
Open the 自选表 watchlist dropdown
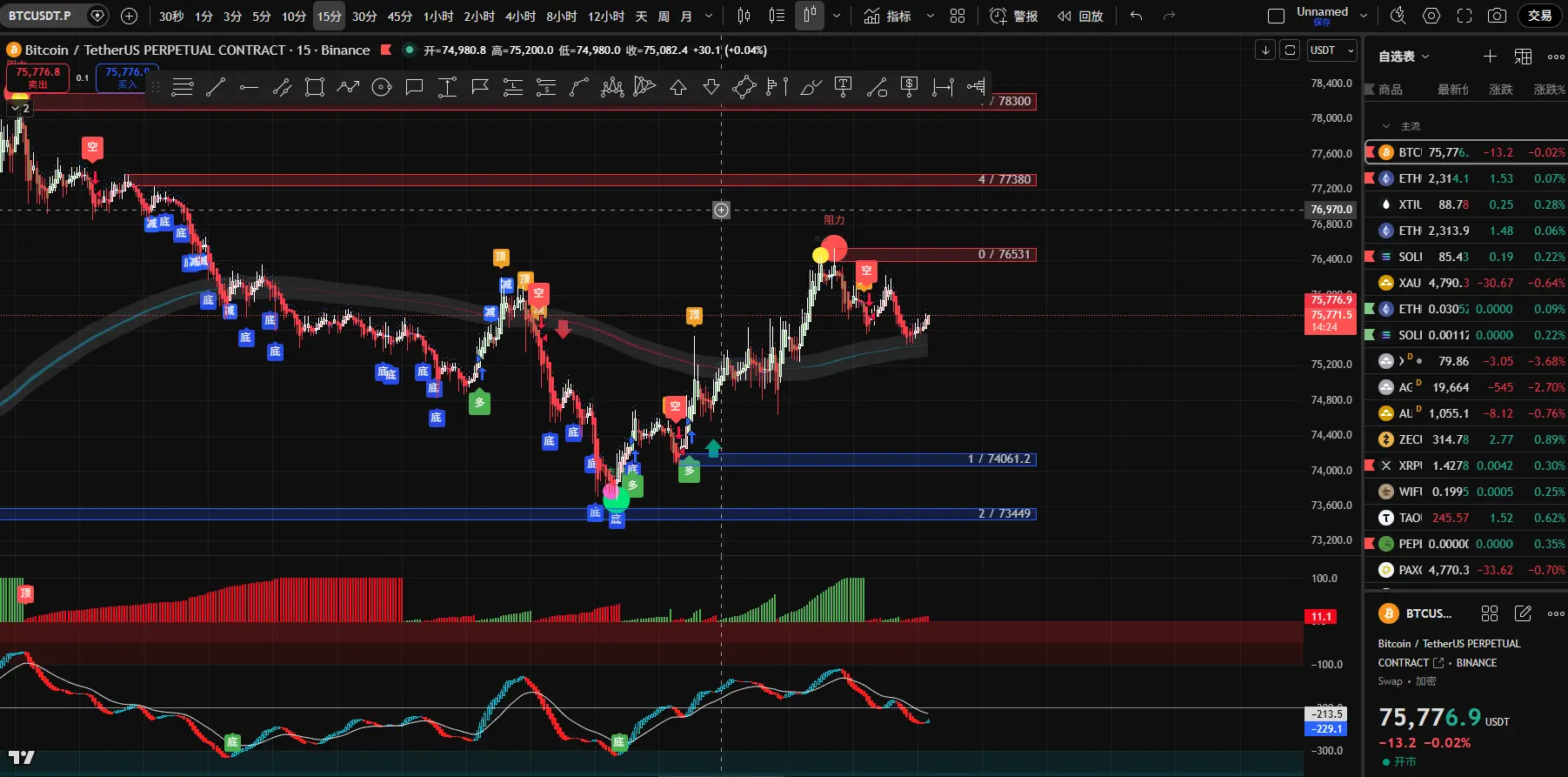(1404, 57)
